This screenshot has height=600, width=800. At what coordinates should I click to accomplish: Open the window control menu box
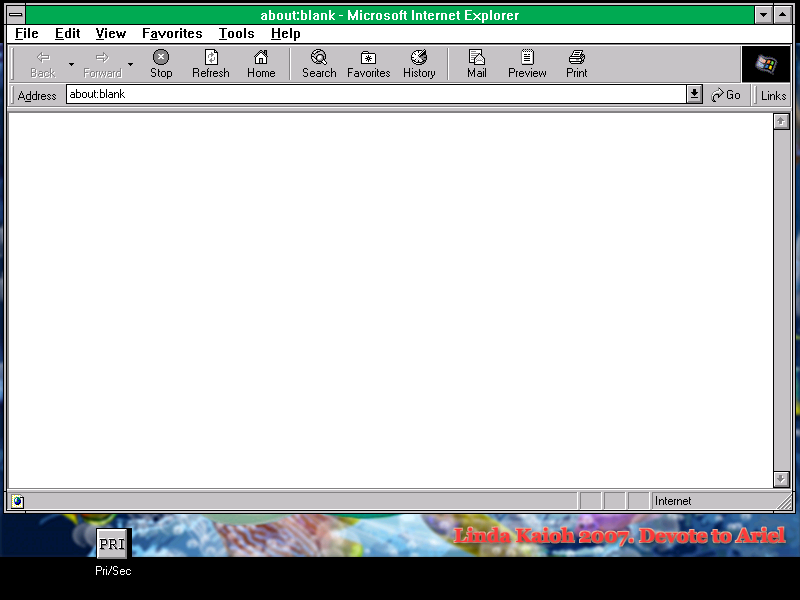tap(16, 15)
